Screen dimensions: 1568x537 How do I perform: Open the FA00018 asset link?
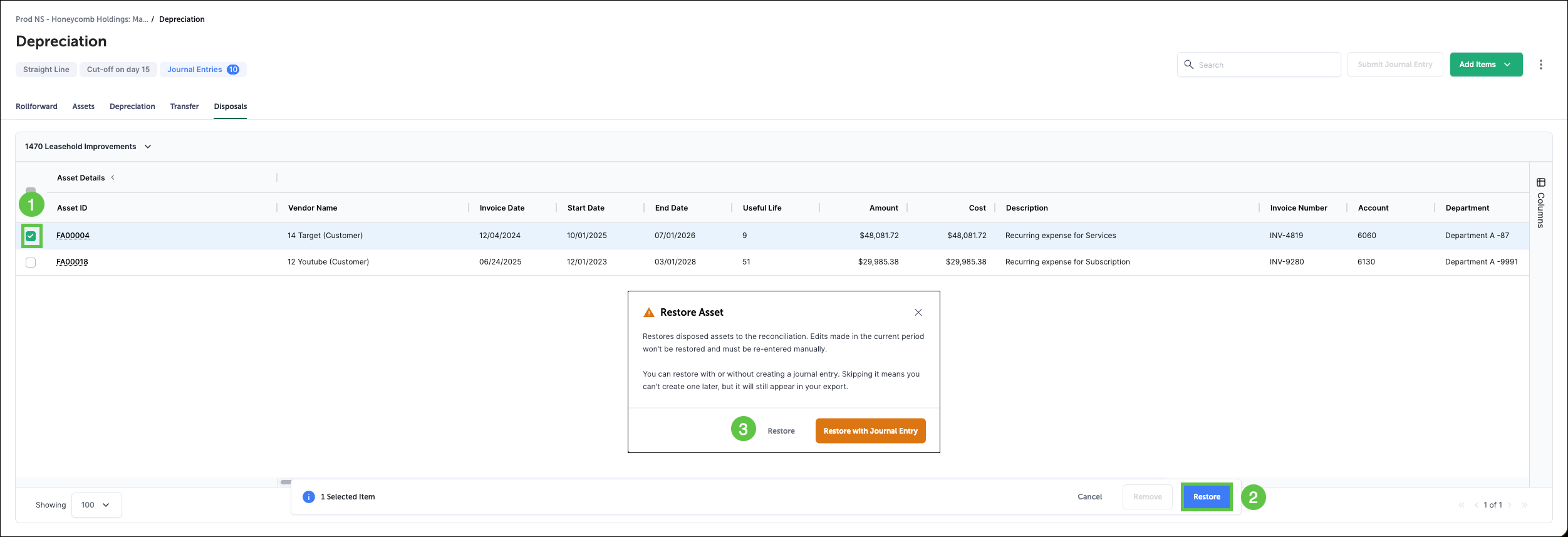[x=72, y=262]
